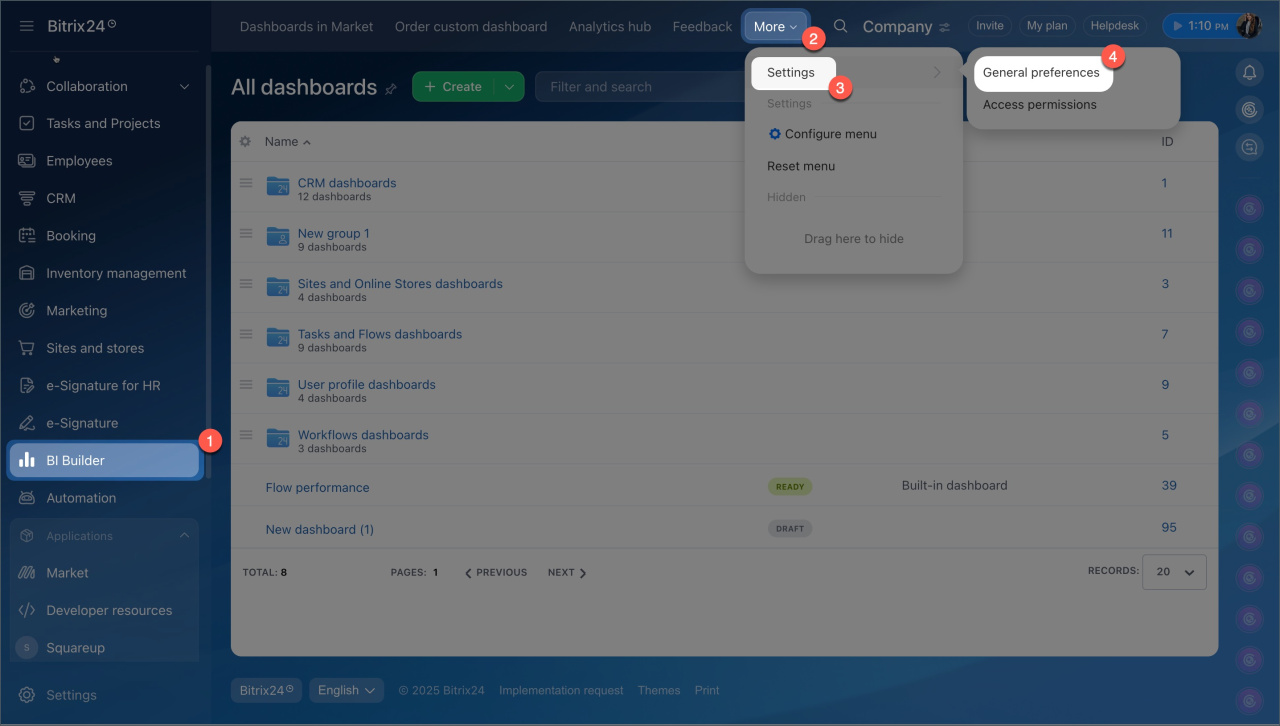The image size is (1280, 726).
Task: Click Configure menu option
Action: 830,134
